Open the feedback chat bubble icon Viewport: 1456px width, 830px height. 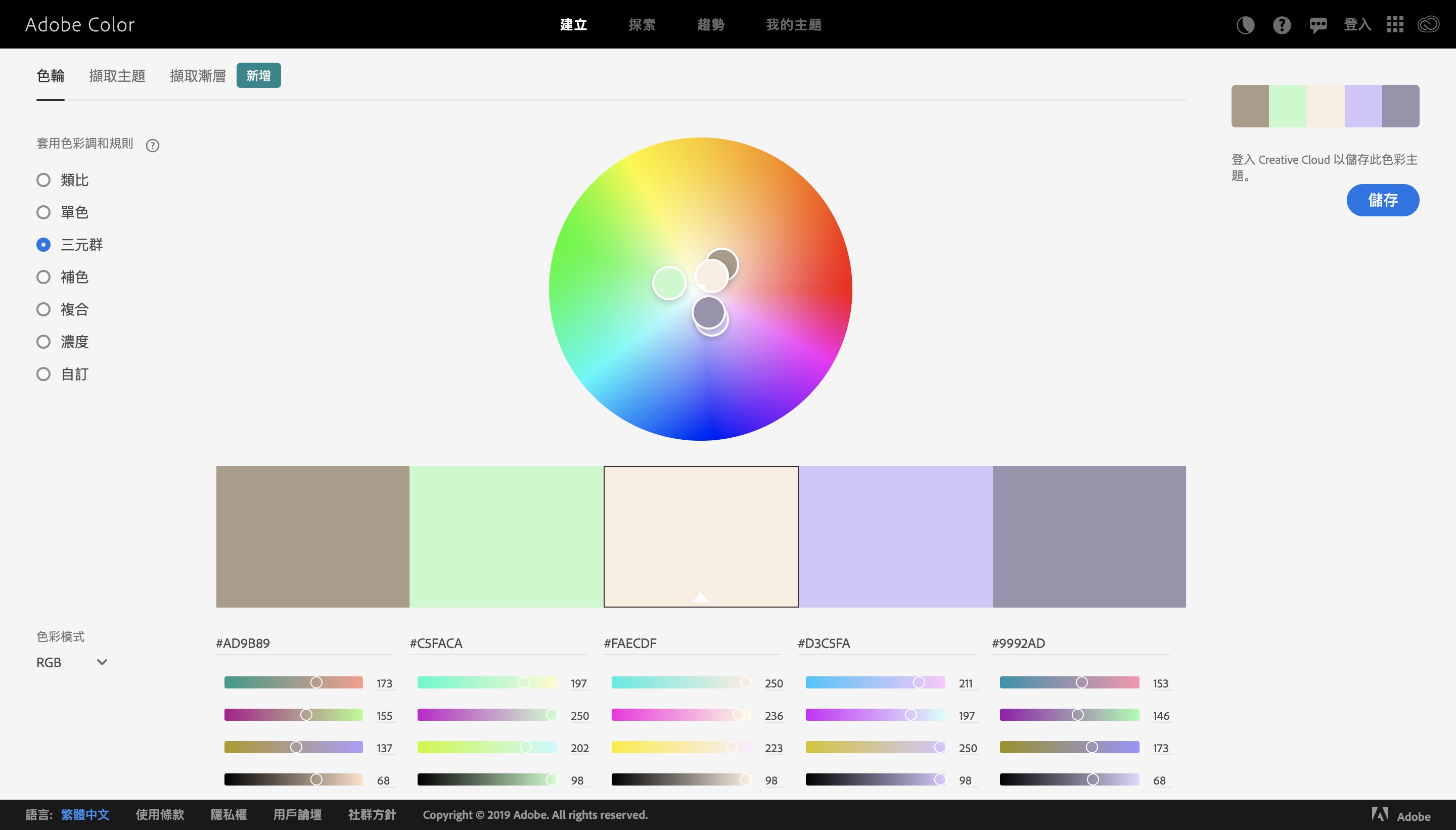(x=1318, y=24)
